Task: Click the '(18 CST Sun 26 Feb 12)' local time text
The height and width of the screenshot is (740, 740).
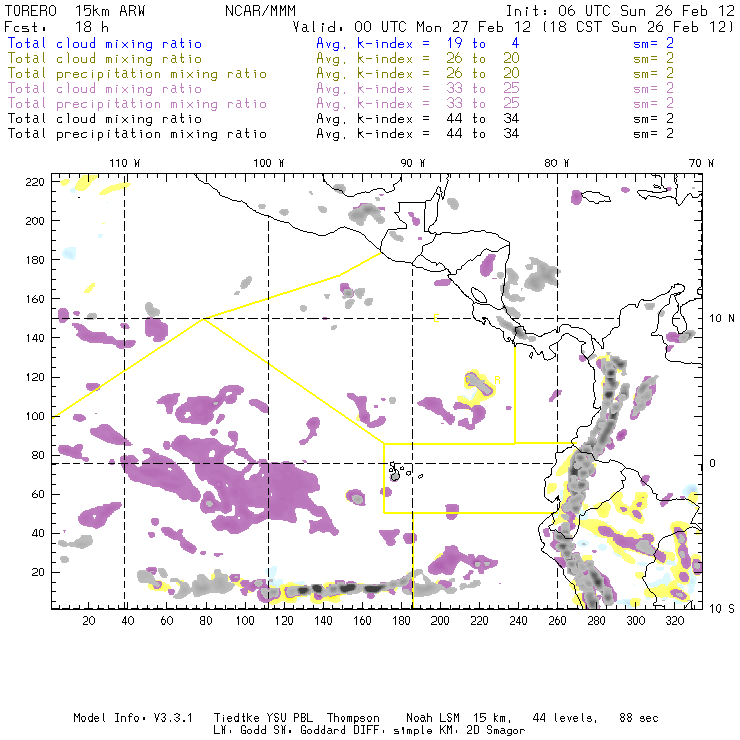Action: pyautogui.click(x=638, y=26)
